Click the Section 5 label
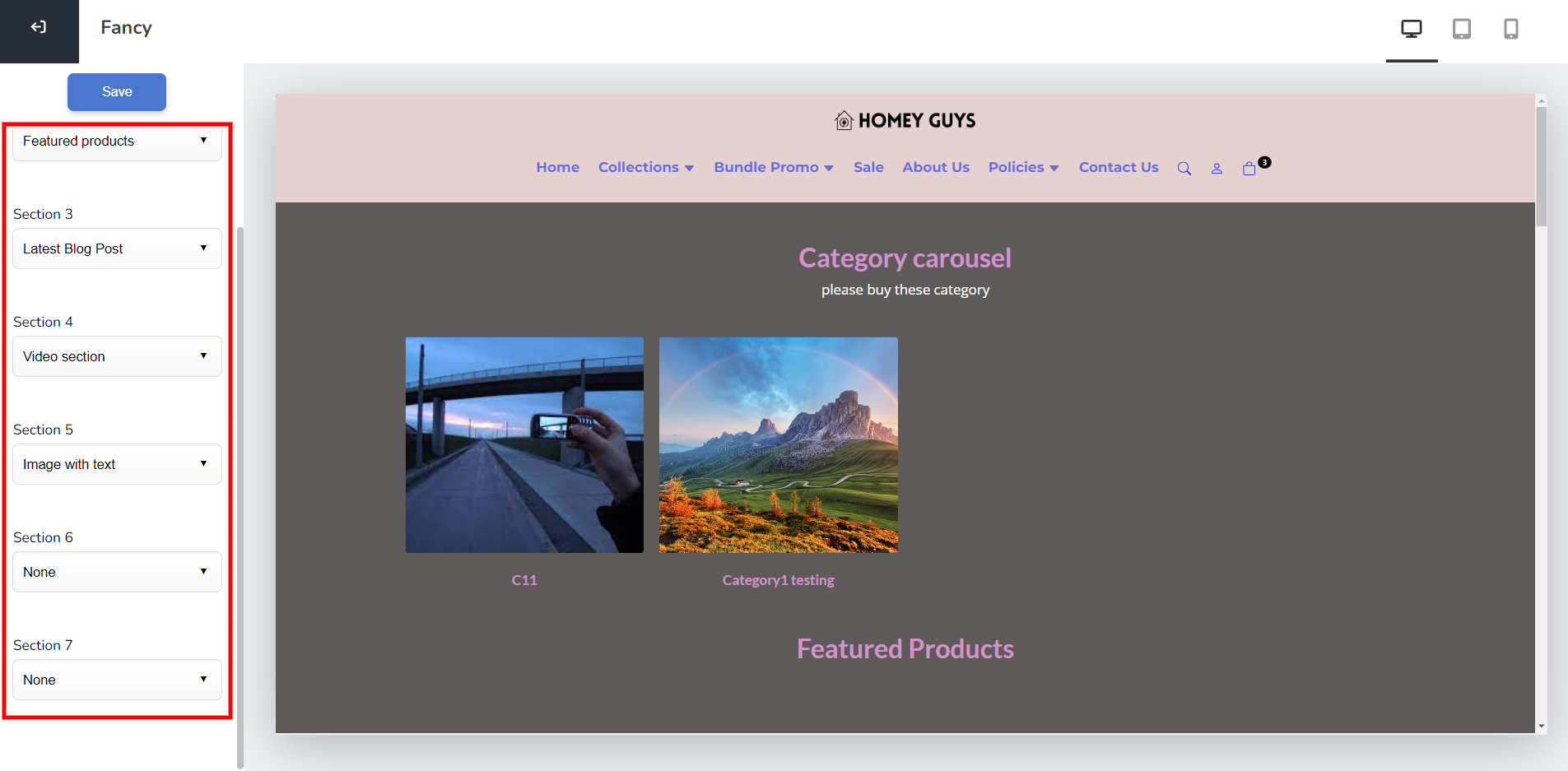Image resolution: width=1568 pixels, height=771 pixels. [x=43, y=430]
